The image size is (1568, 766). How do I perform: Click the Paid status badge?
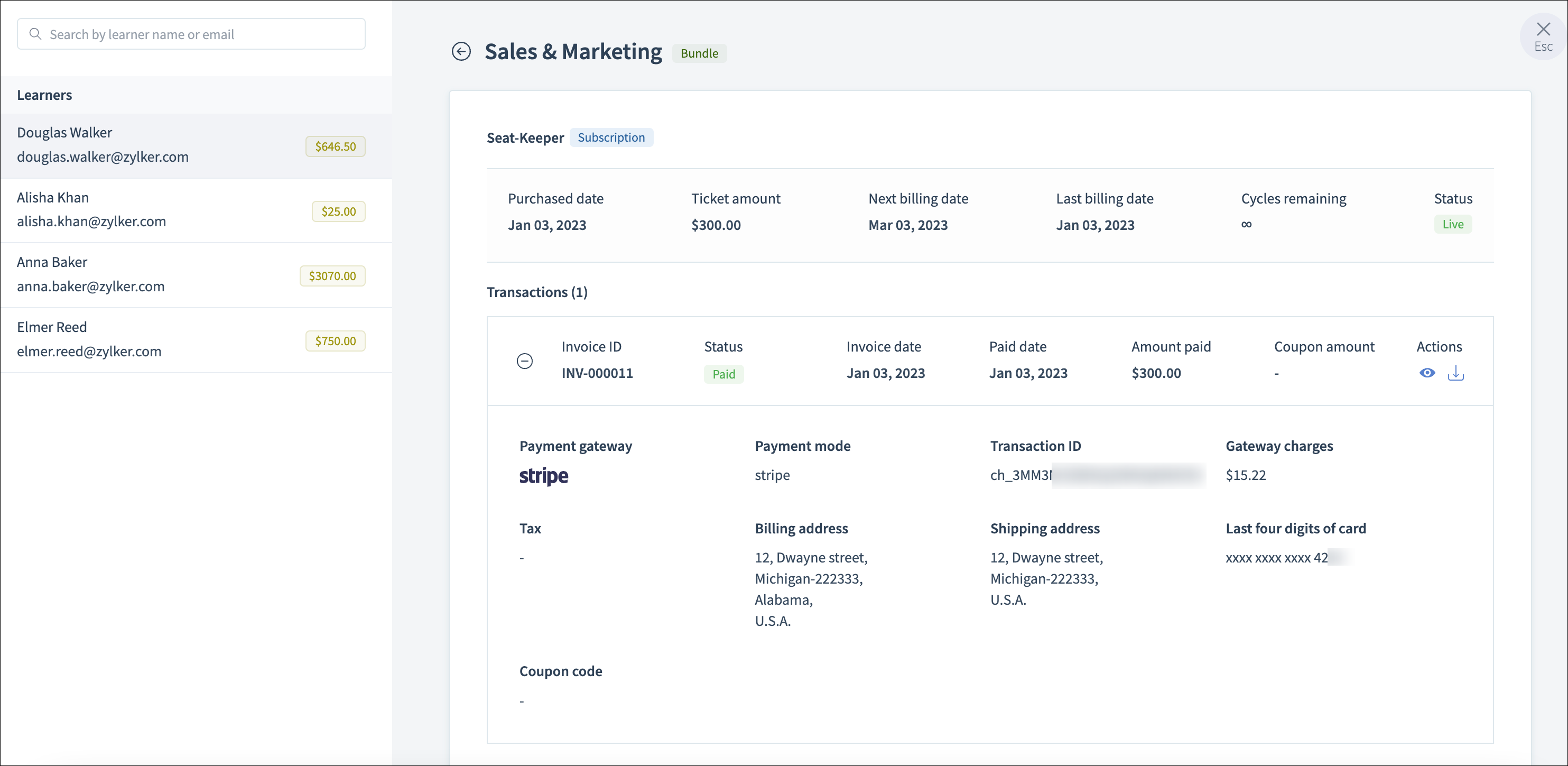(x=723, y=374)
